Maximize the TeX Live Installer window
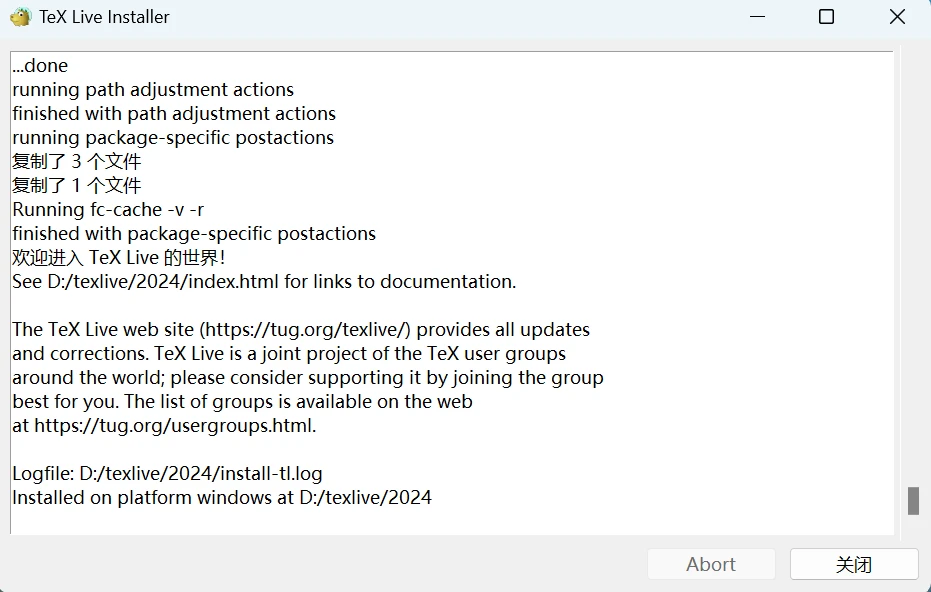This screenshot has width=931, height=592. 826,17
